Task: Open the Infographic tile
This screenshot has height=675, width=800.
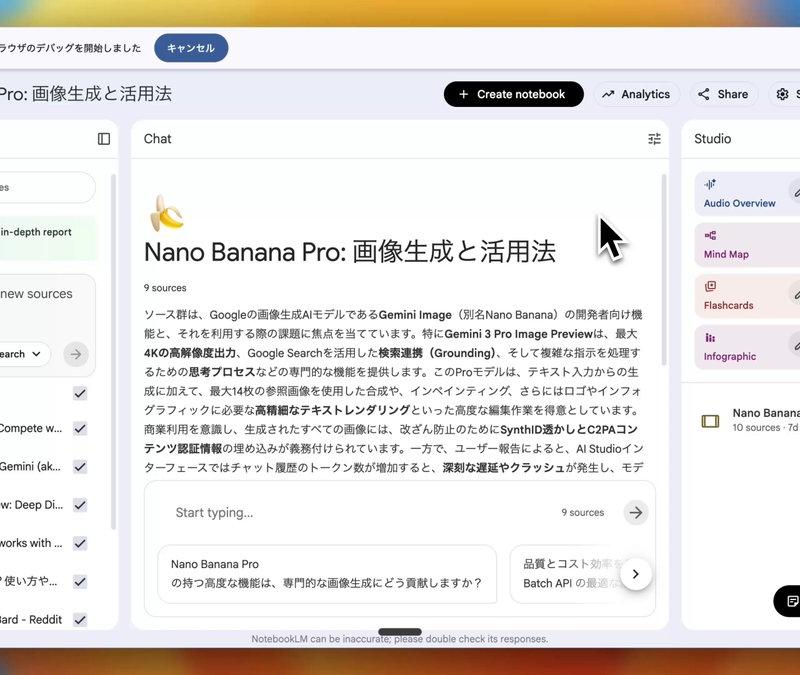Action: coord(747,347)
